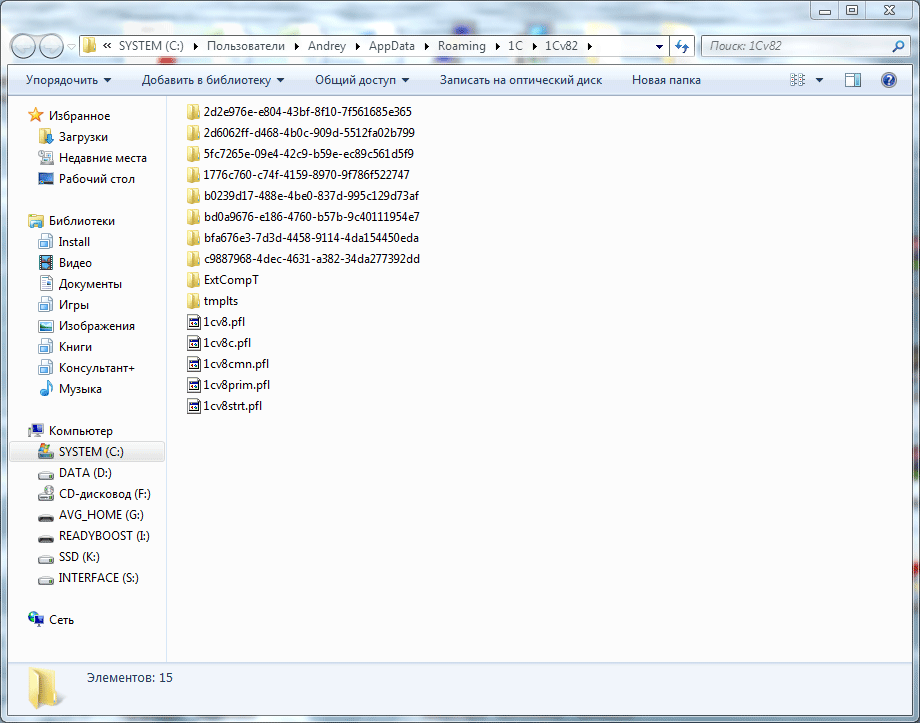This screenshot has height=723, width=920.
Task: Click the Forward navigation arrow
Action: click(52, 46)
